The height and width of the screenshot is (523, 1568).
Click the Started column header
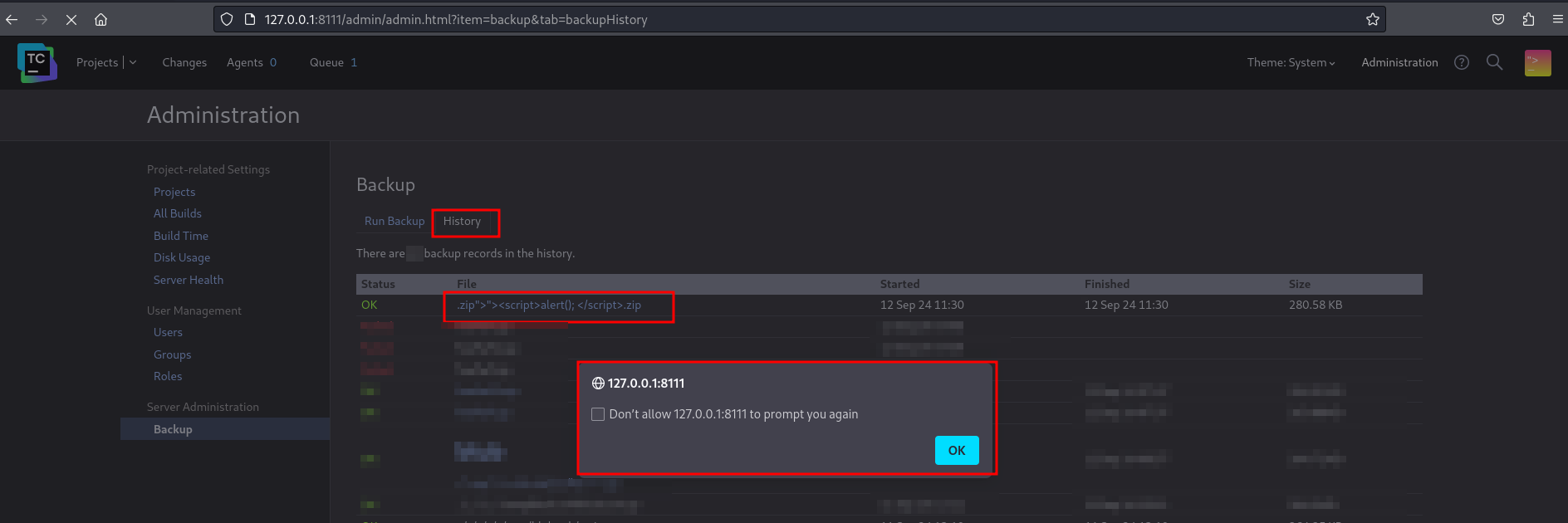900,284
